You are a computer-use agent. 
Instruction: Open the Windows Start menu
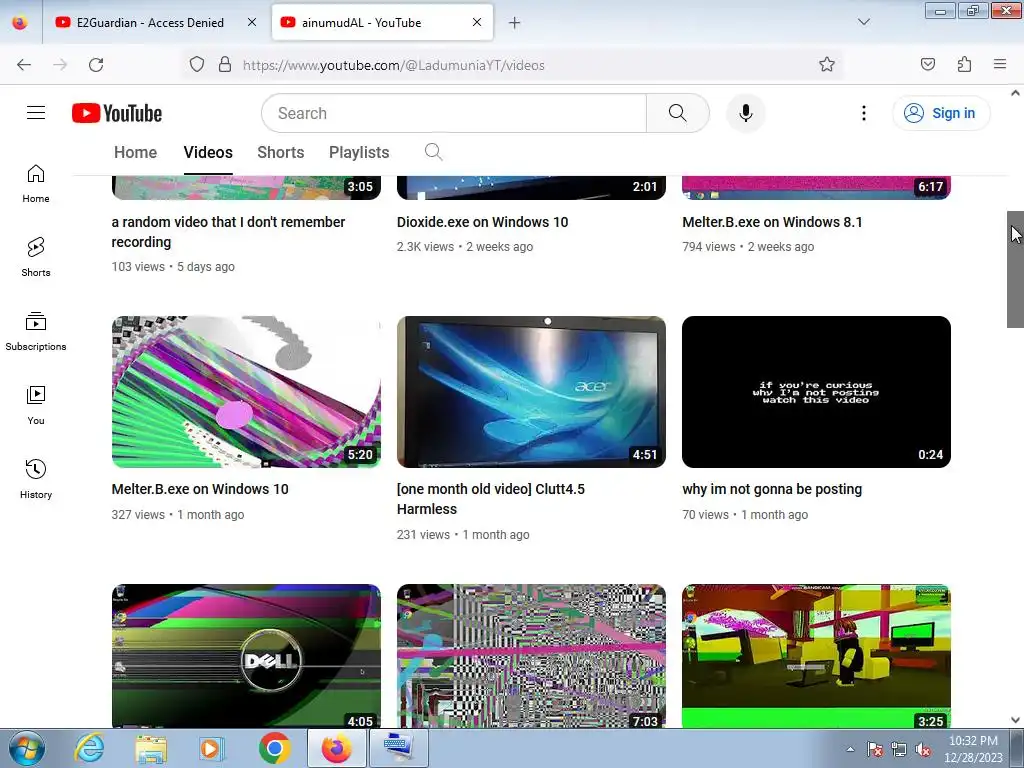tap(26, 748)
